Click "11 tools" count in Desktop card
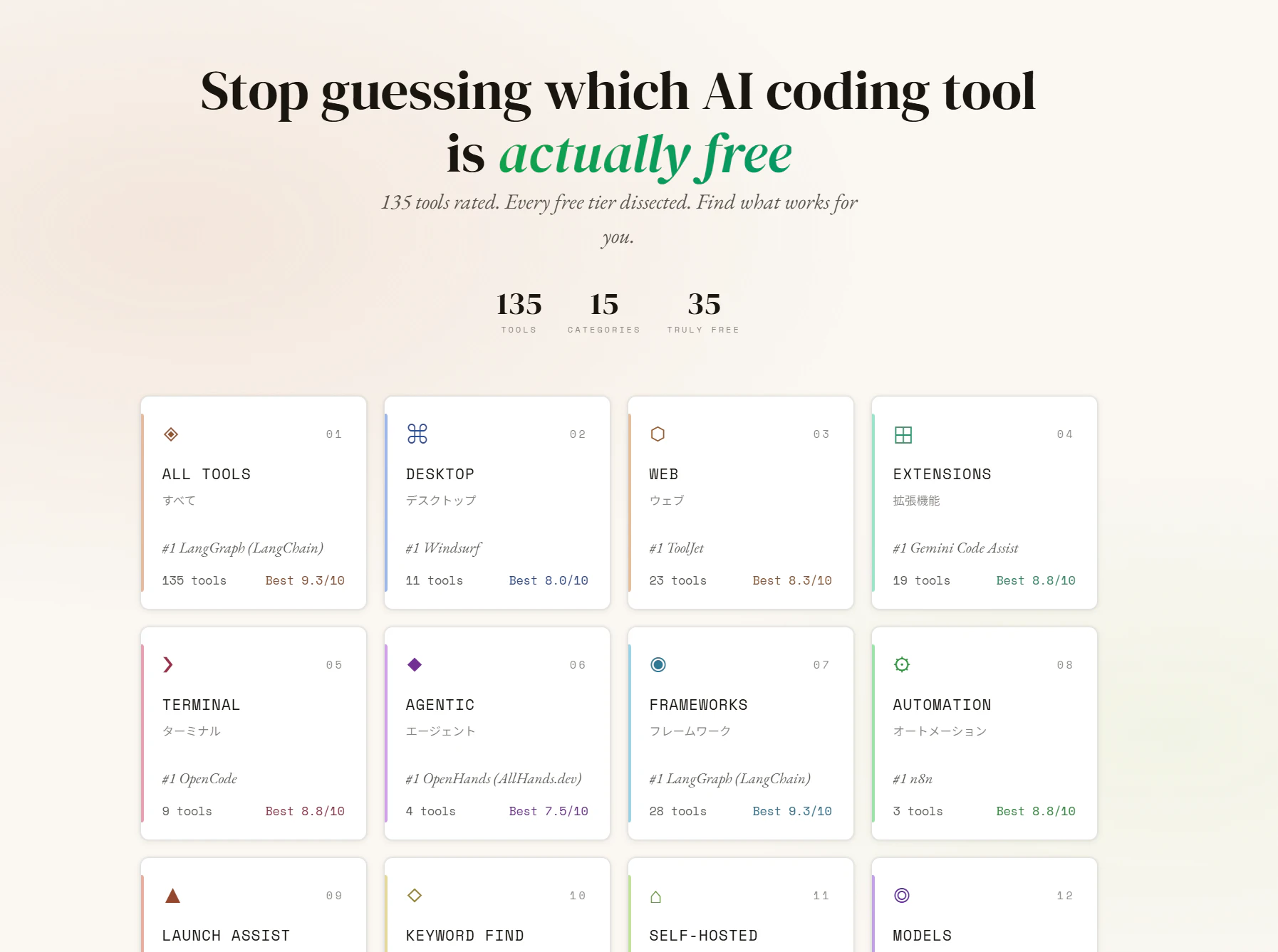The image size is (1278, 952). (435, 581)
